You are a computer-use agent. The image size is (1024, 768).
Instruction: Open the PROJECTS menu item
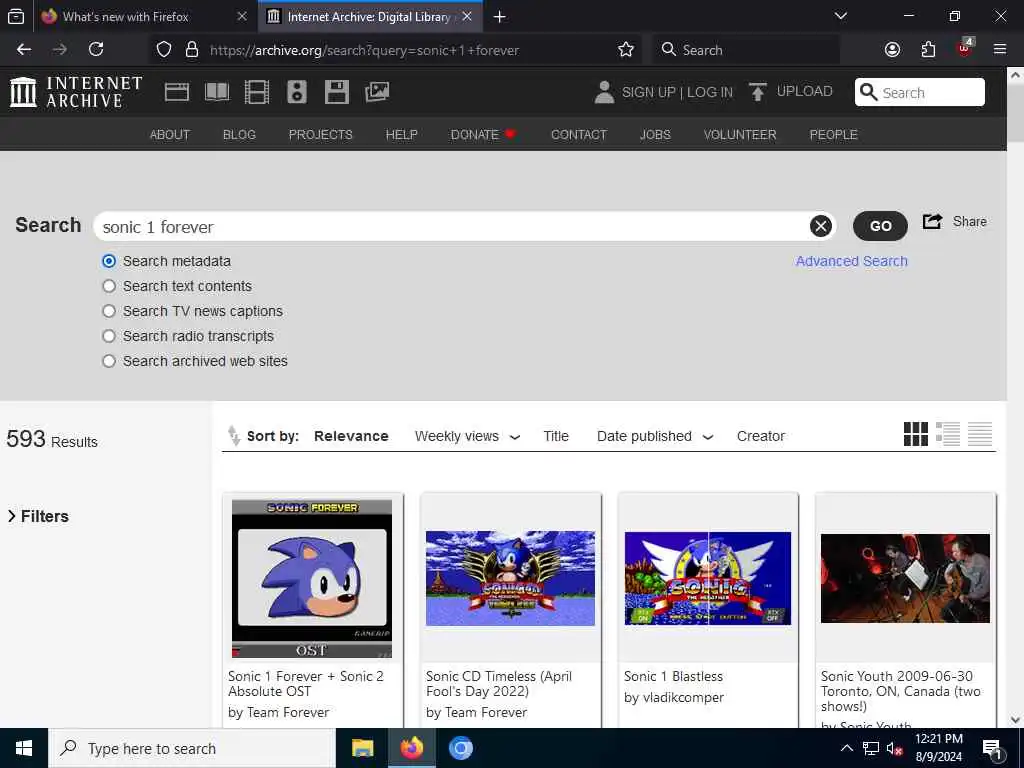point(321,135)
